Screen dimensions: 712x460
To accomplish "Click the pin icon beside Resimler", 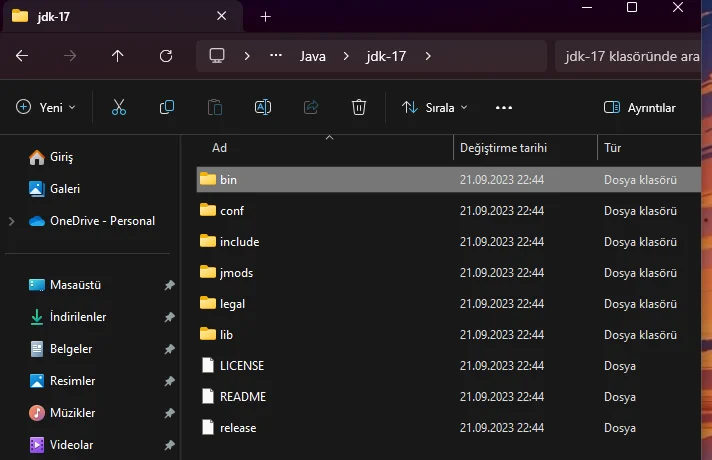I will click(169, 381).
